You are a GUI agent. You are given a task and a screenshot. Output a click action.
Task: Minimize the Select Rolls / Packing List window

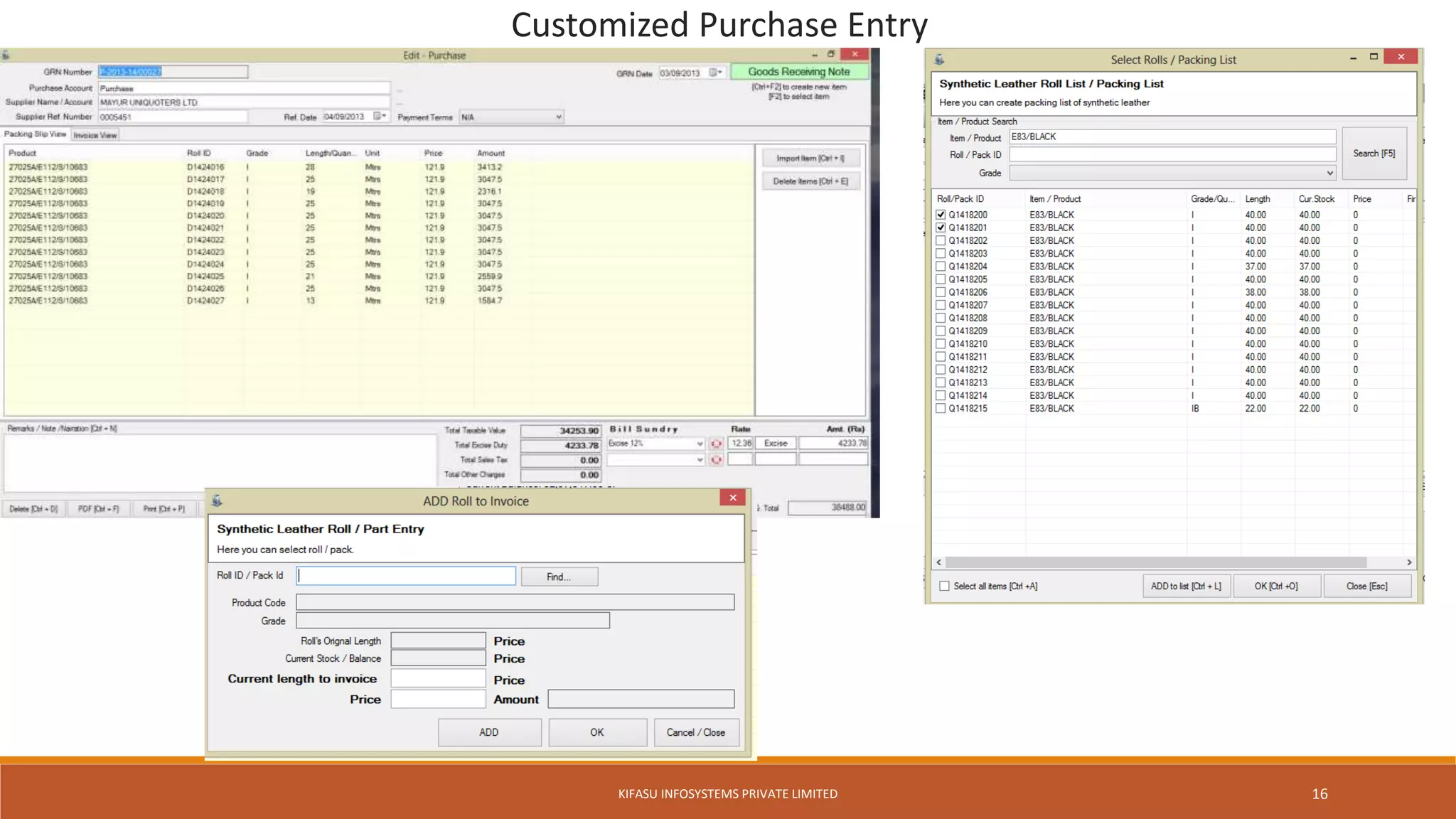click(1353, 58)
